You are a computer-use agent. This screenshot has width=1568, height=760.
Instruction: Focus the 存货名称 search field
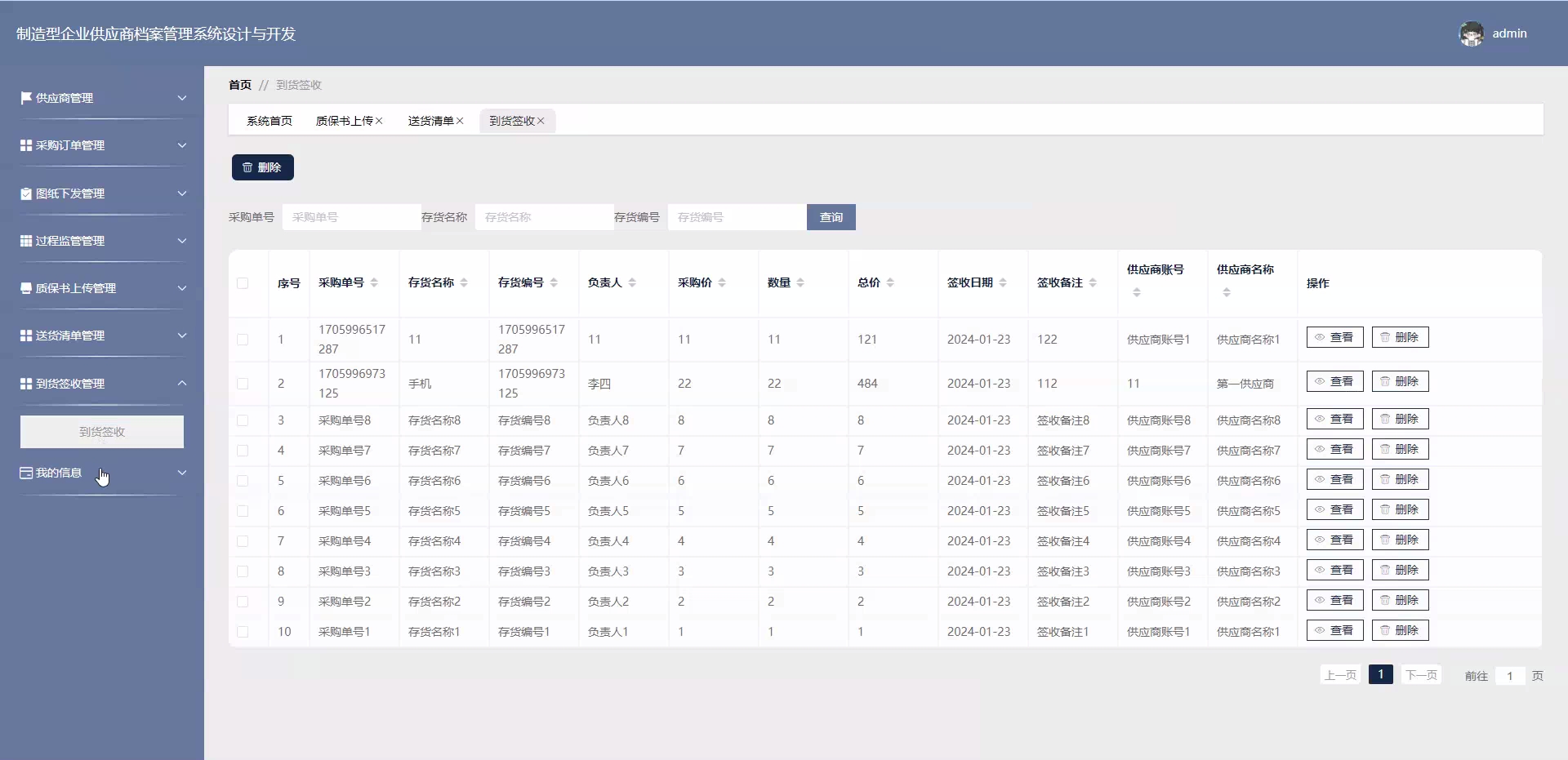[x=545, y=217]
